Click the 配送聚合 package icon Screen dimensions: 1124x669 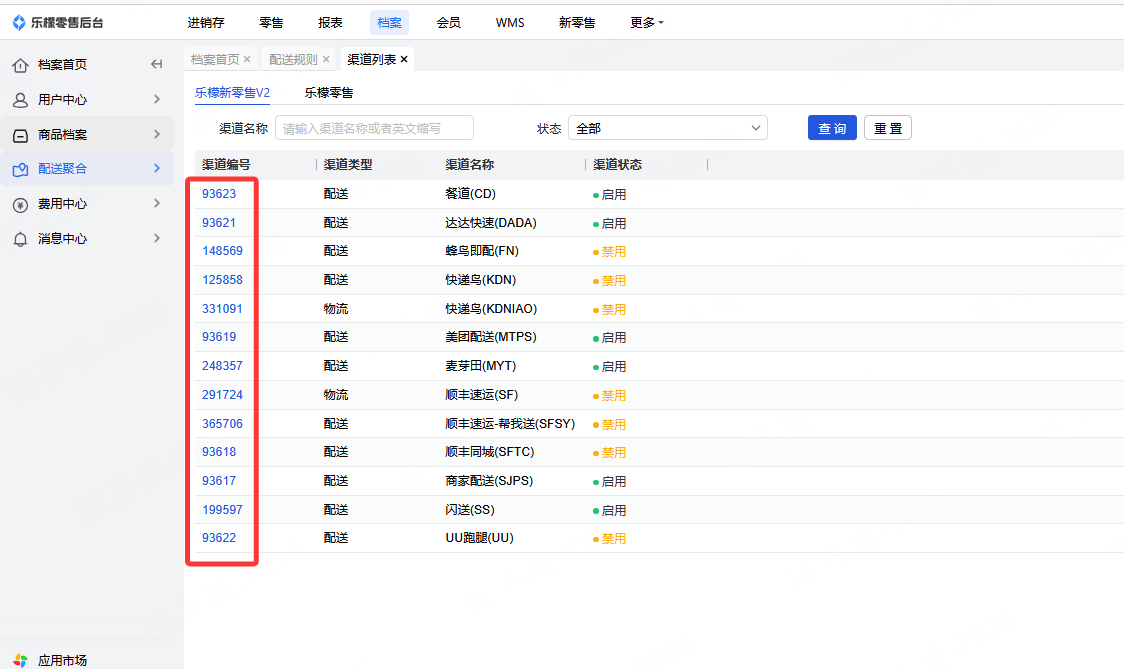click(x=20, y=169)
